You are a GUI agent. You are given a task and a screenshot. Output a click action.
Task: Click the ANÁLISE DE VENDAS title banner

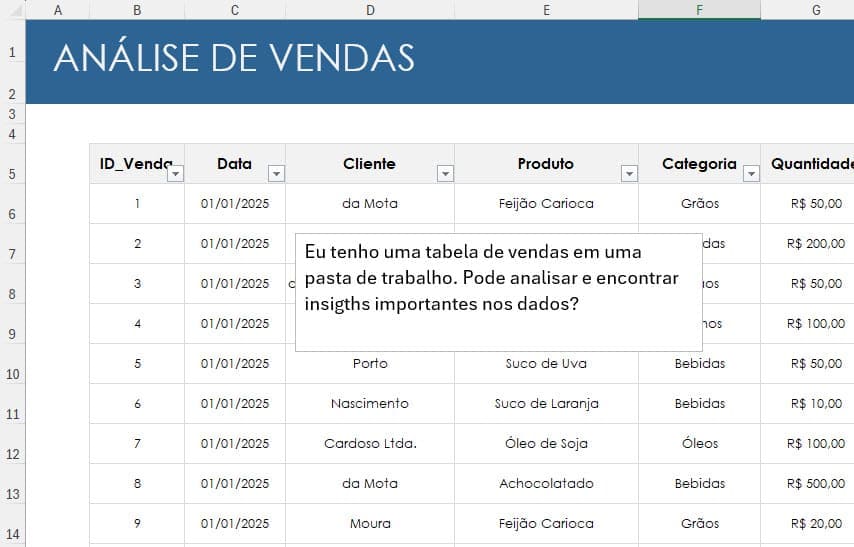click(234, 58)
